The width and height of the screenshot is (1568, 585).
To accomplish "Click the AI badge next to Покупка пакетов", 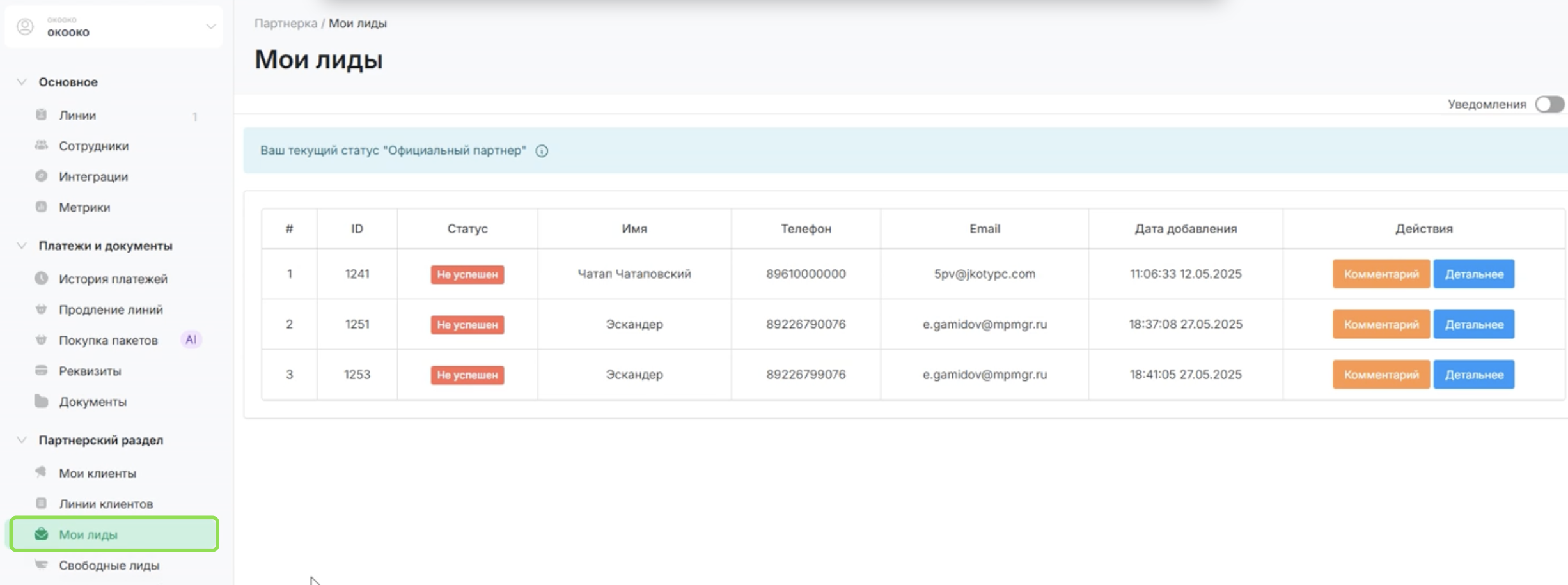I will point(191,339).
